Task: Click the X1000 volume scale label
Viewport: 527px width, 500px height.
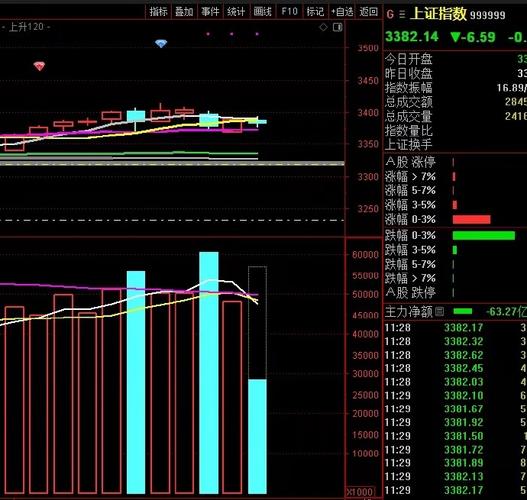Action: 360,493
